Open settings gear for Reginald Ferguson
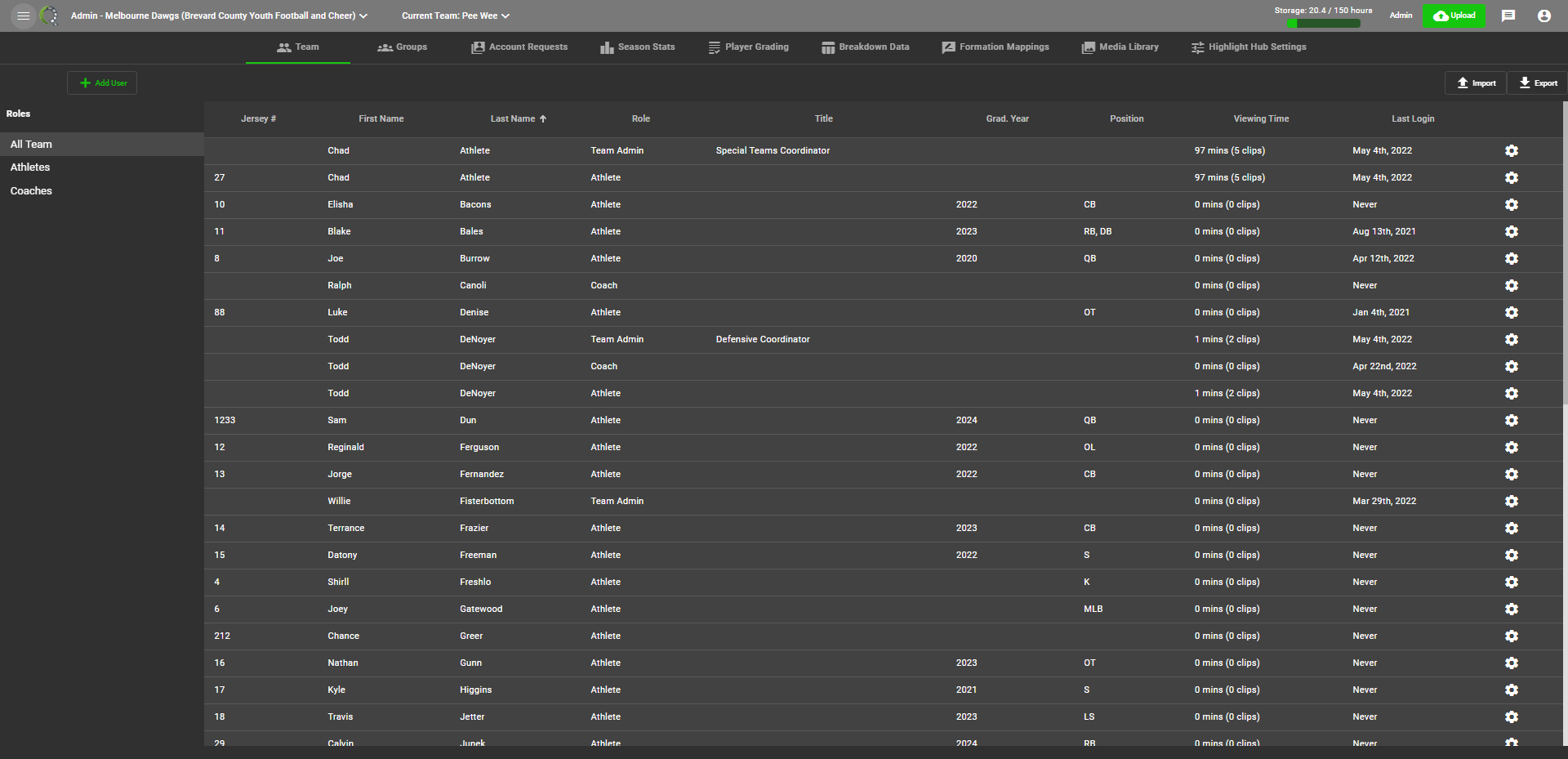Screen dimensions: 1568x759 pyautogui.click(x=1512, y=447)
